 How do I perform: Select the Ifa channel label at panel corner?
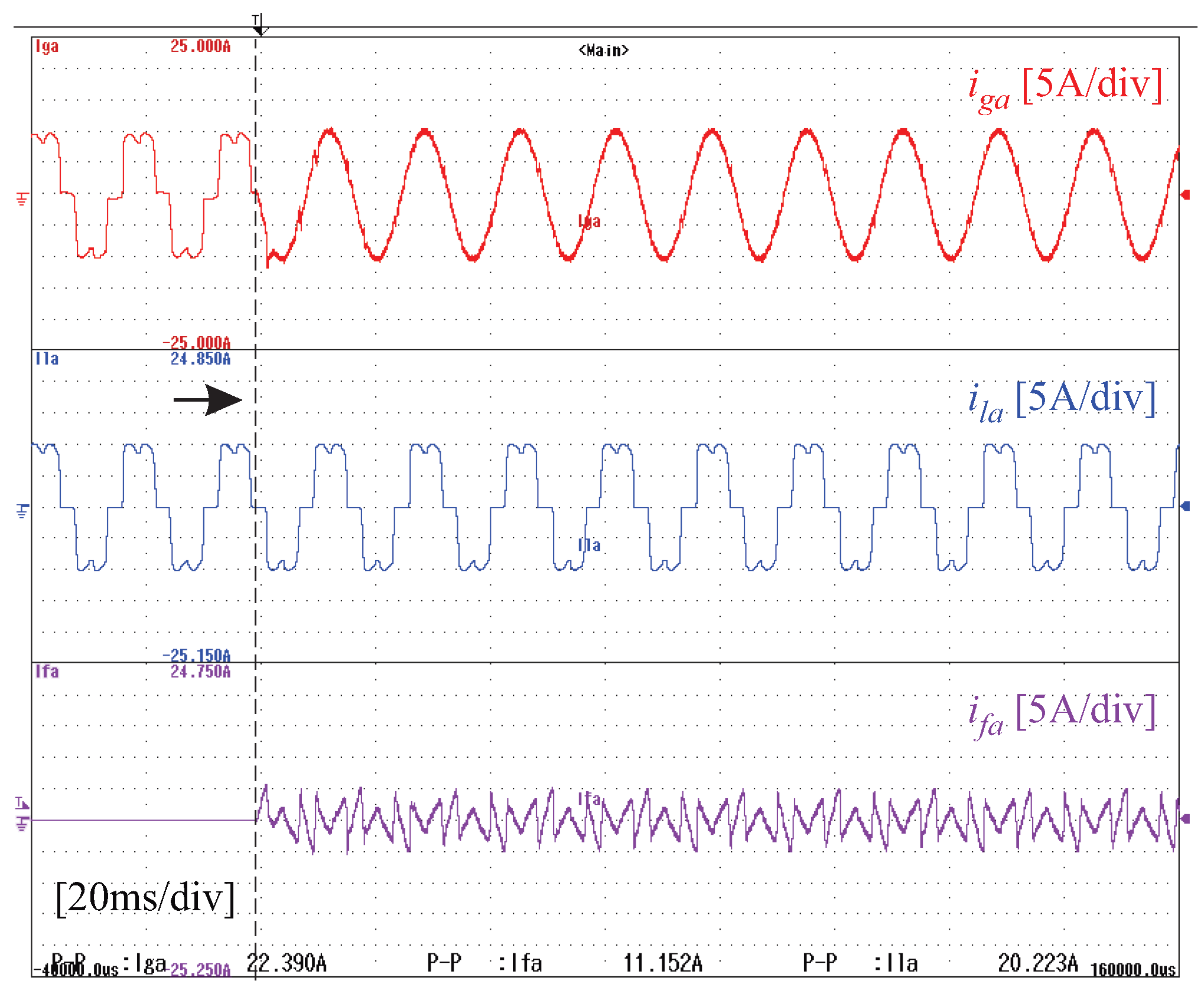point(47,672)
